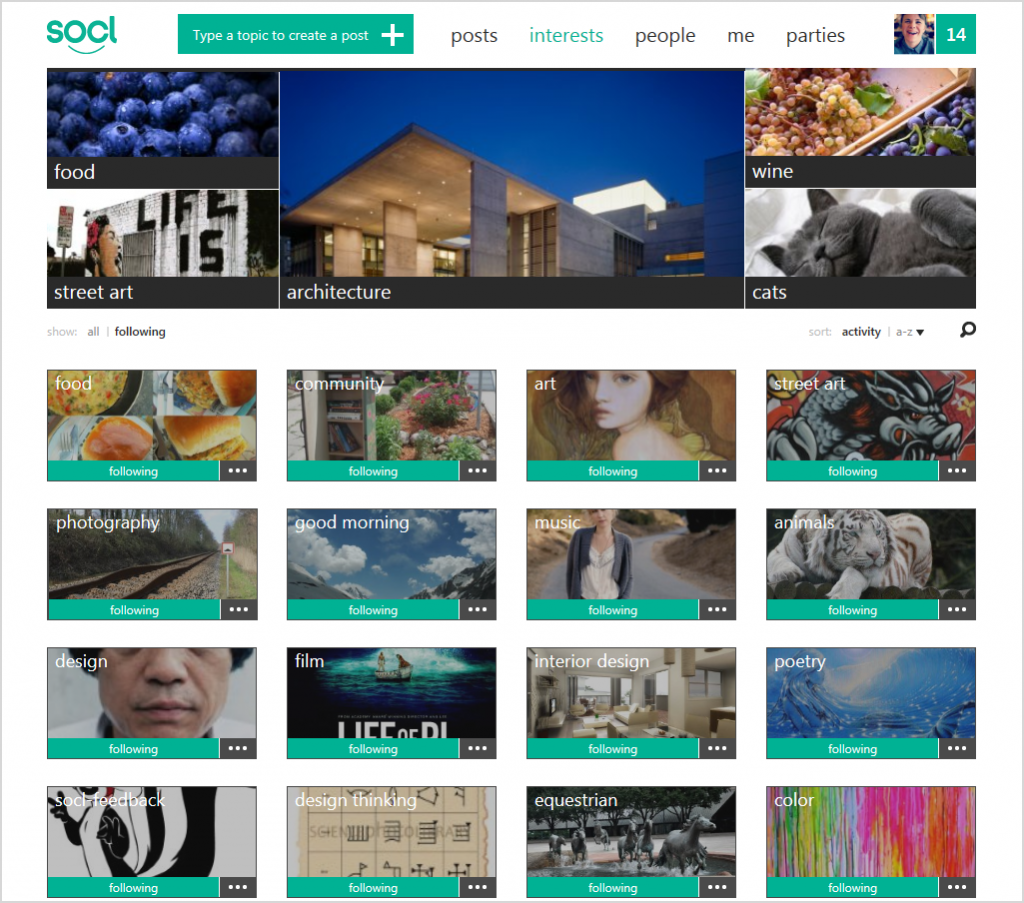Click the plus icon to create a post
This screenshot has width=1024, height=903.
393,35
